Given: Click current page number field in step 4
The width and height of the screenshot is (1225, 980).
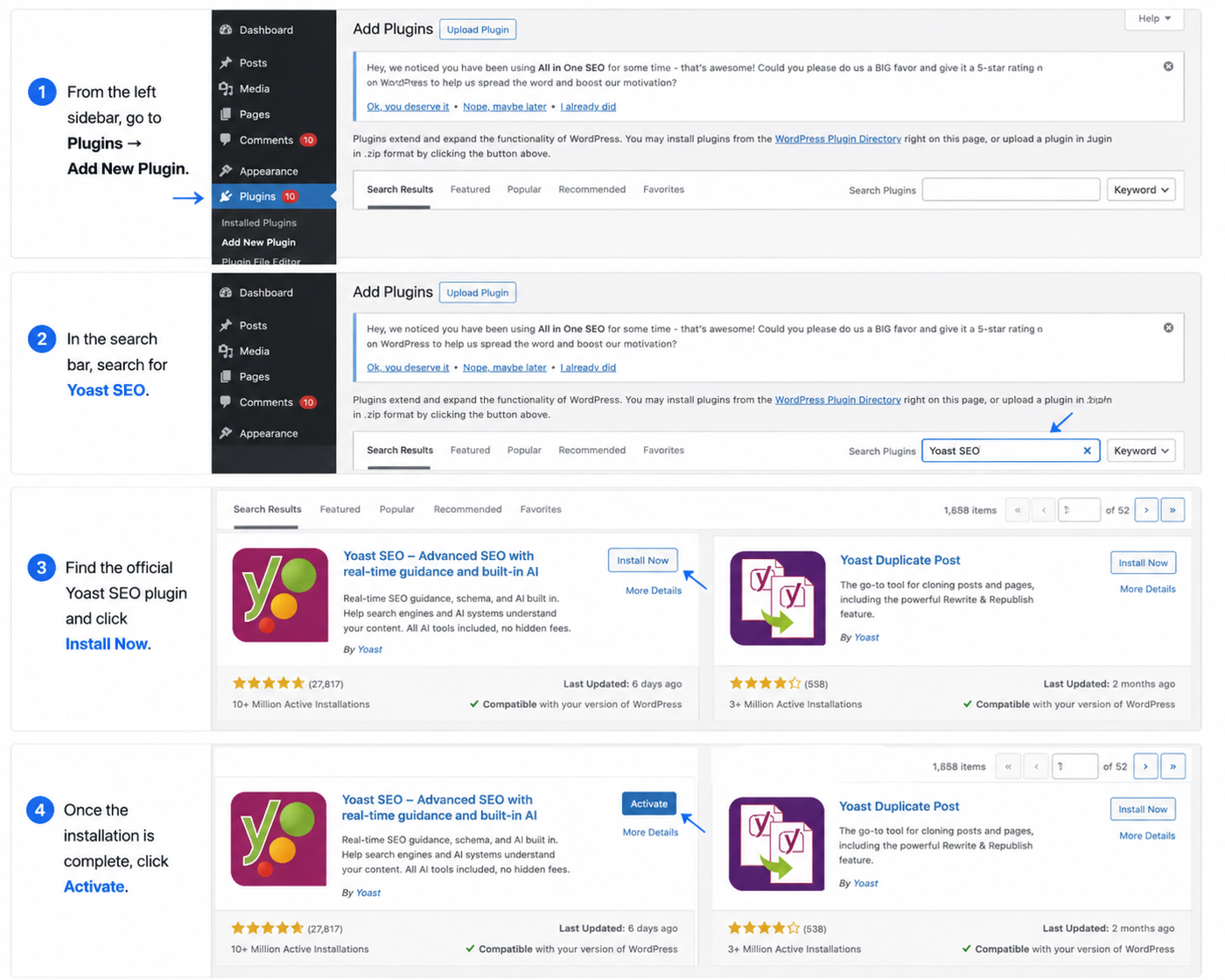Looking at the screenshot, I should tap(1075, 766).
